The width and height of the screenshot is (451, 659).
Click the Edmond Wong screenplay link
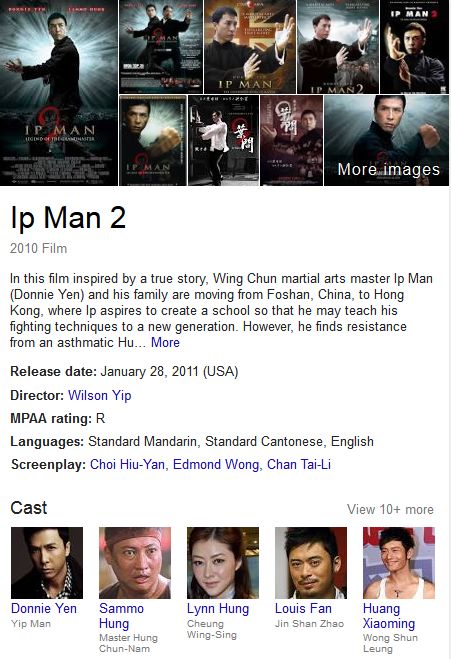pos(216,464)
